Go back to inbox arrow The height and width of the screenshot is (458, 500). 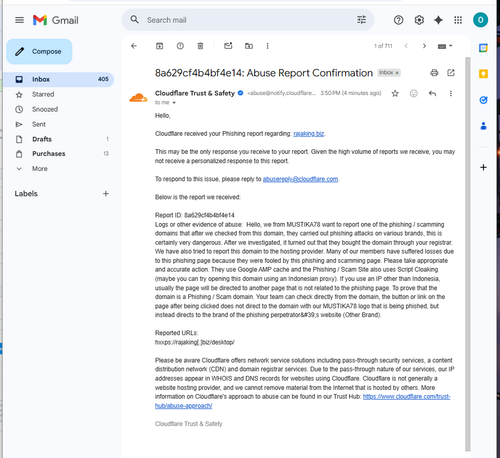point(134,46)
